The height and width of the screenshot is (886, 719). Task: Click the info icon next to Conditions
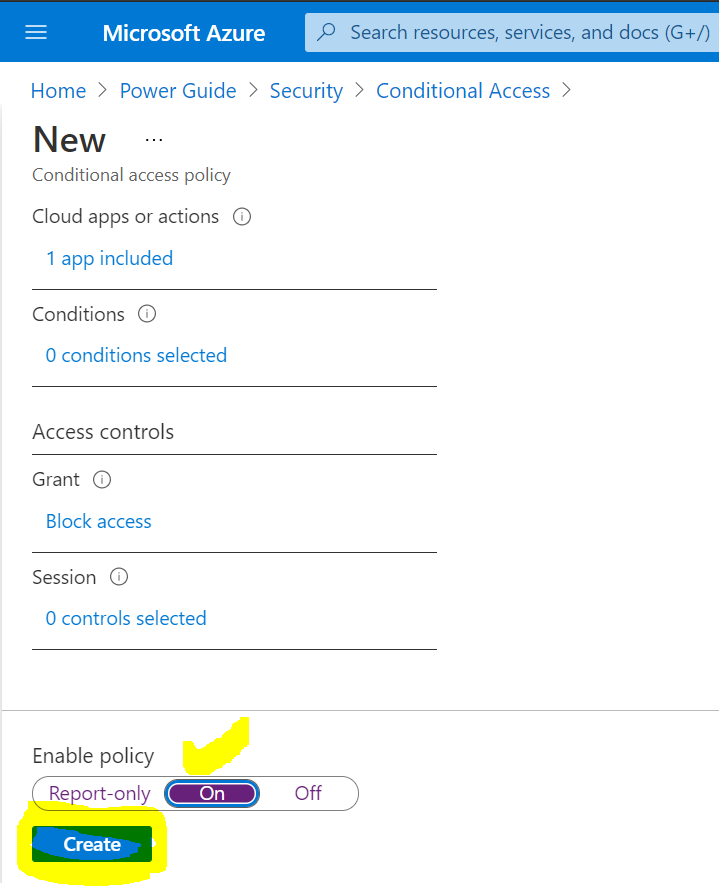pyautogui.click(x=146, y=314)
